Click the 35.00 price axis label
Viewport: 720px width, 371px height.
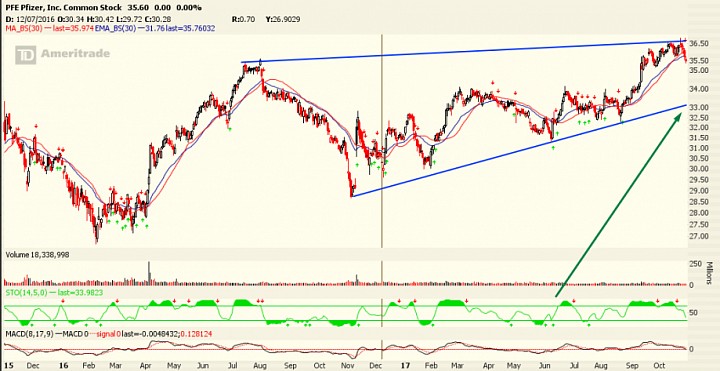[x=699, y=70]
